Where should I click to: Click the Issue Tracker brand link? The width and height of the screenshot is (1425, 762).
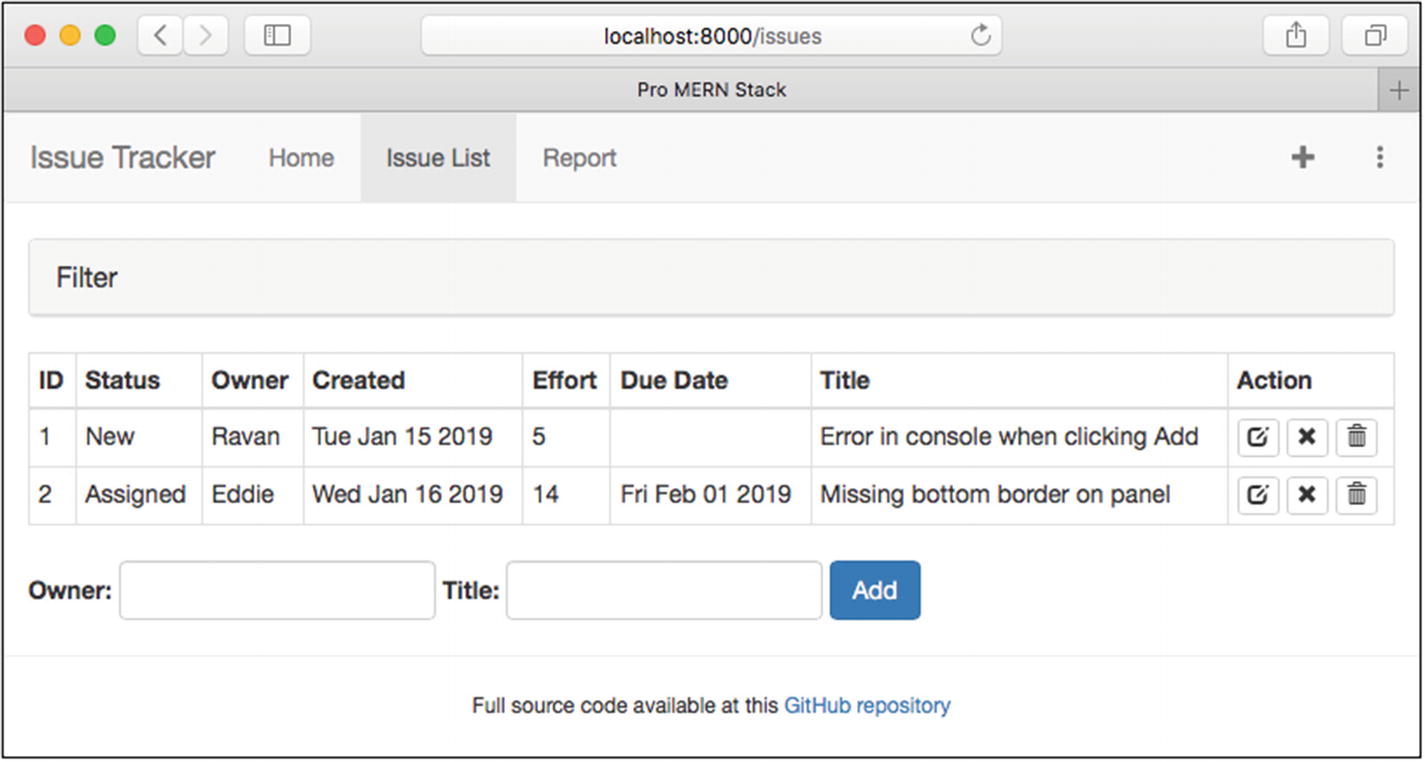122,158
